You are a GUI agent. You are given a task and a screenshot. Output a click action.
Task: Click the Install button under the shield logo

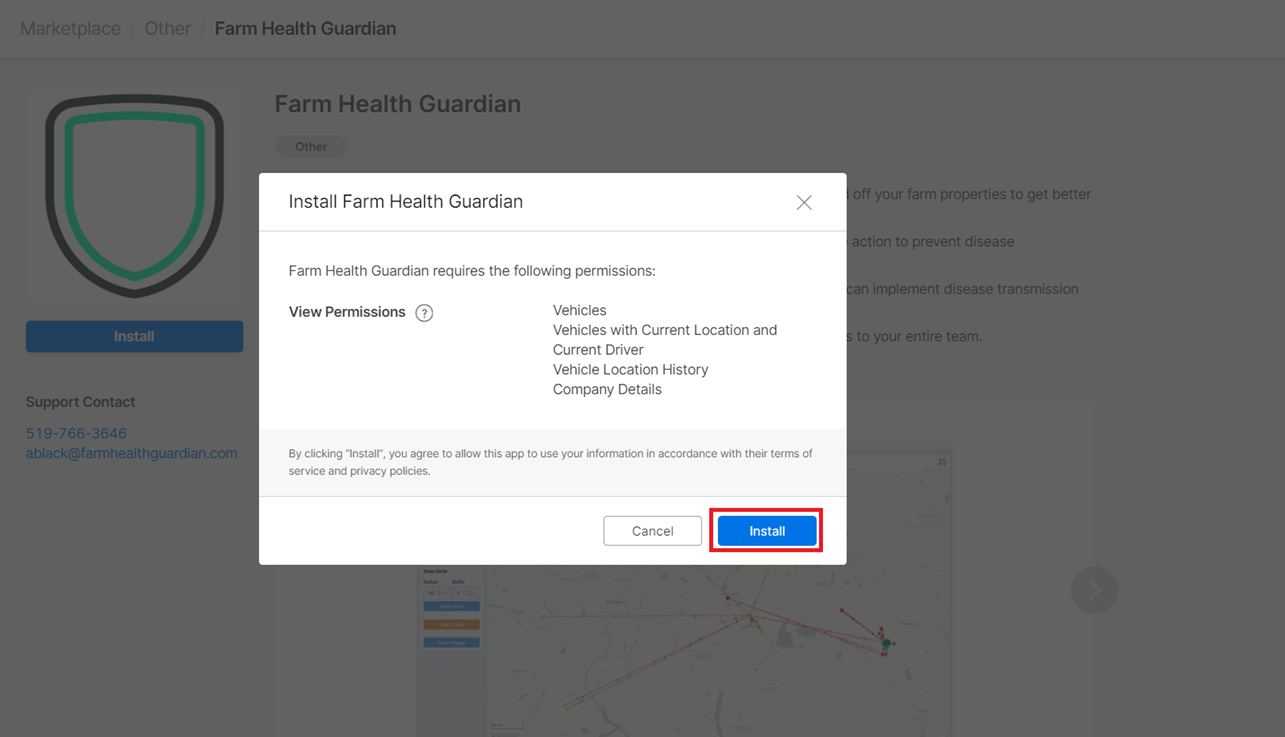pos(134,336)
